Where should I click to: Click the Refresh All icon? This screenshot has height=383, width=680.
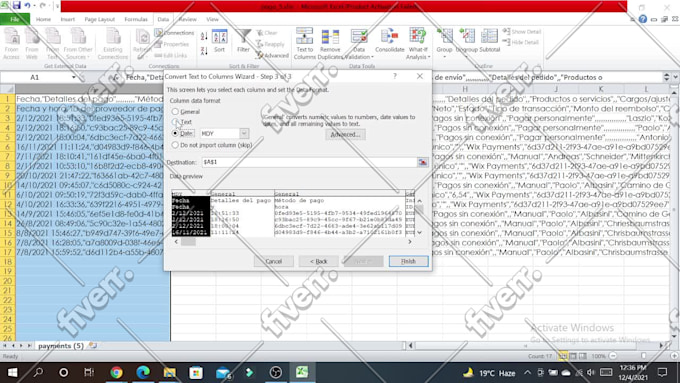click(142, 43)
